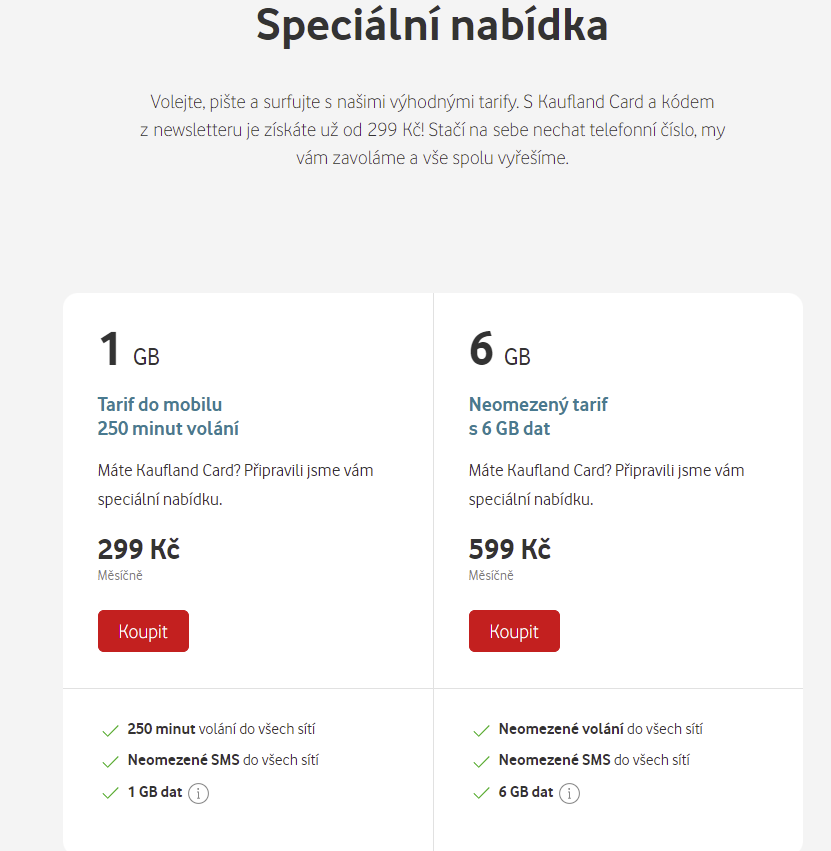Click the 299 Kč monthly price
Screen dimensions: 831x851
tap(138, 549)
